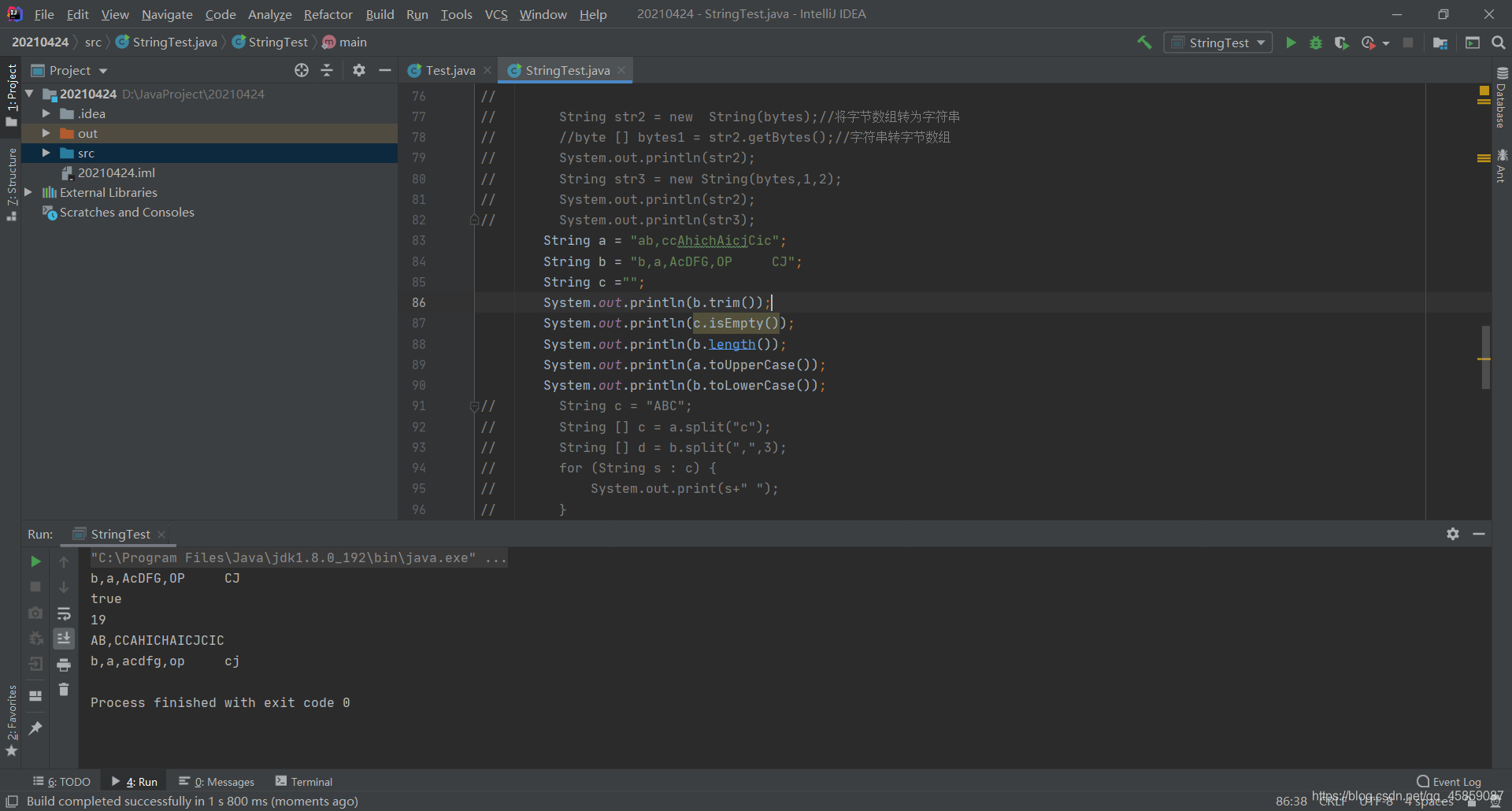Build project with the hammer icon
Image resolution: width=1512 pixels, height=811 pixels.
point(1144,43)
